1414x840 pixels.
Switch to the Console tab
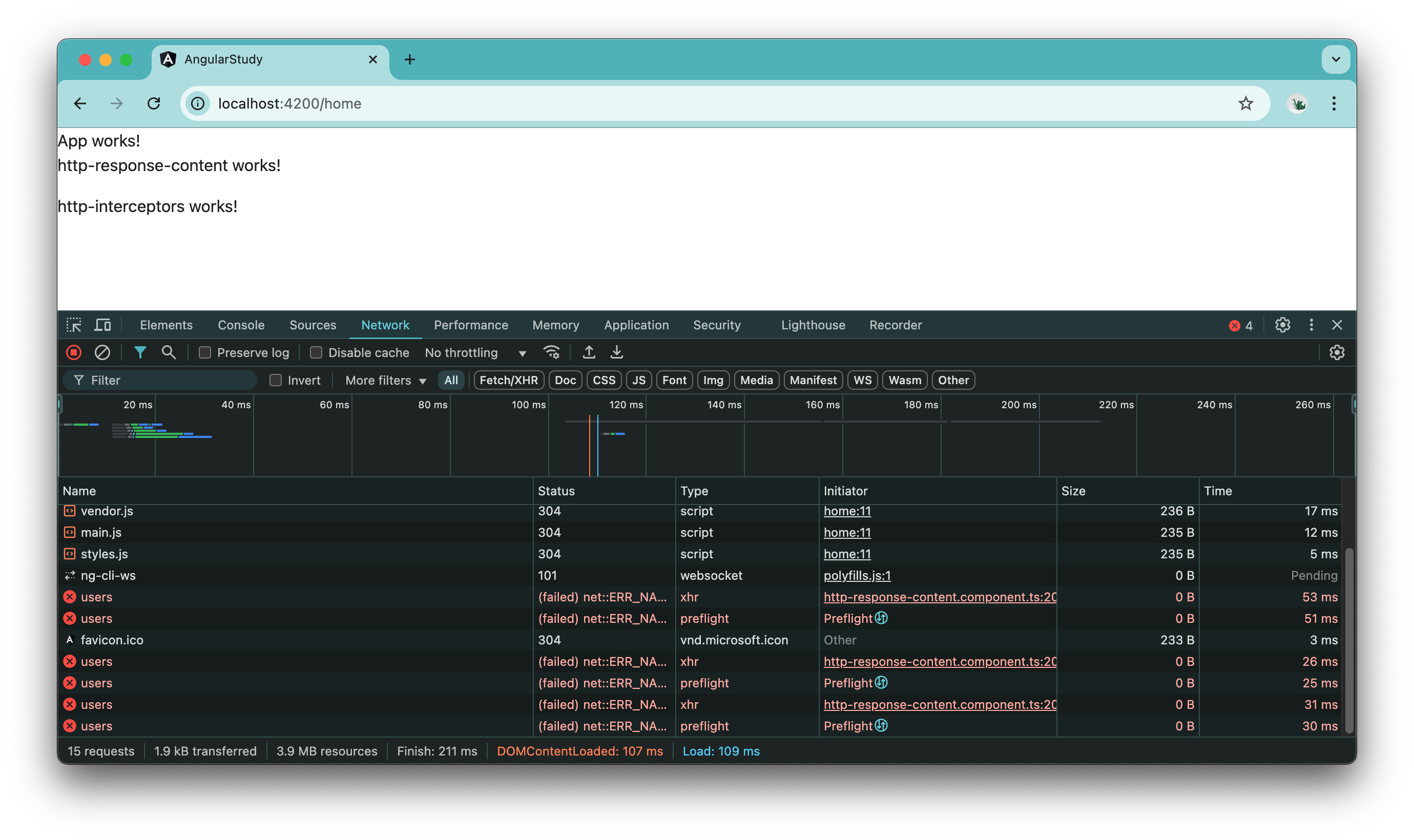(241, 325)
